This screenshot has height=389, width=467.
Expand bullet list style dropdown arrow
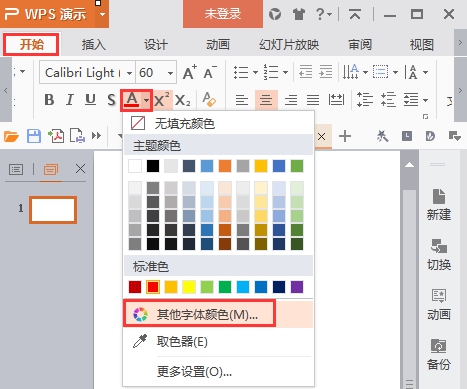point(255,72)
